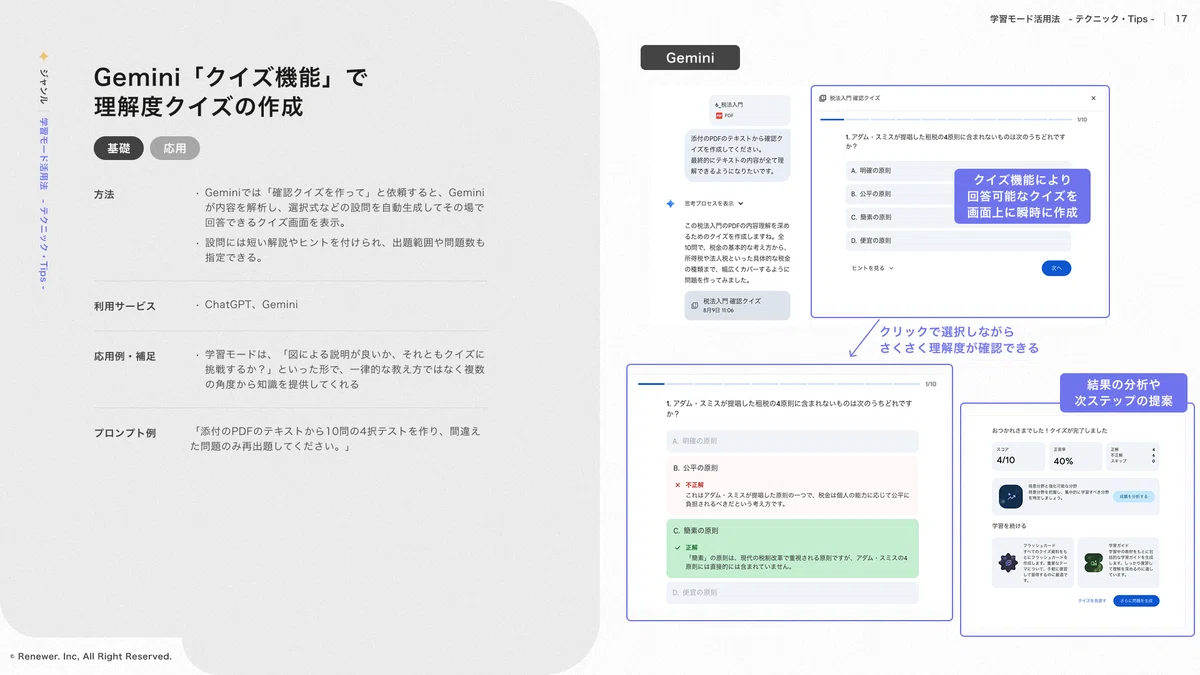Click the 成績を分析する button
Viewport: 1200px width, 675px height.
[1133, 496]
